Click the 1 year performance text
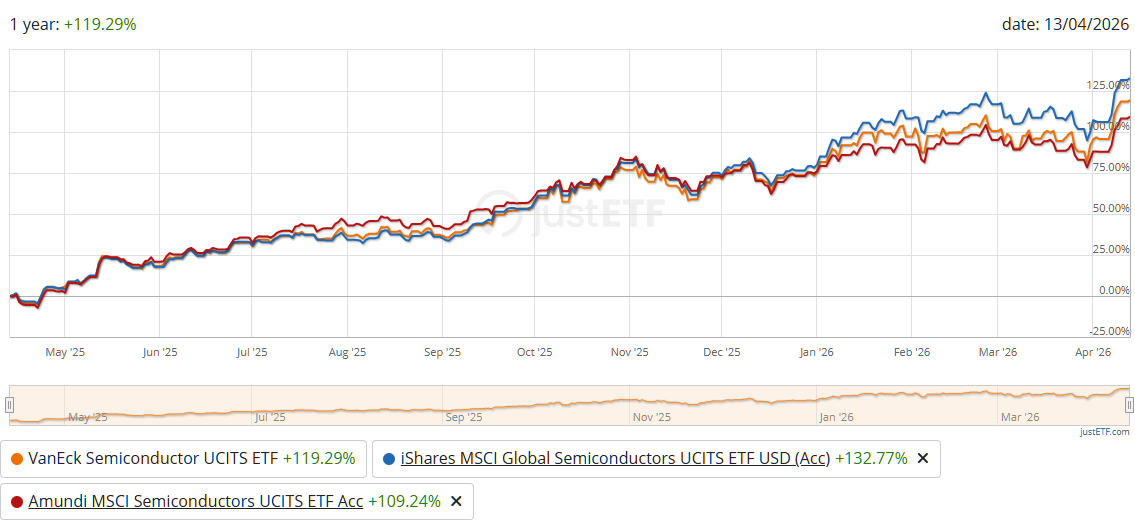The image size is (1135, 523). [73, 24]
